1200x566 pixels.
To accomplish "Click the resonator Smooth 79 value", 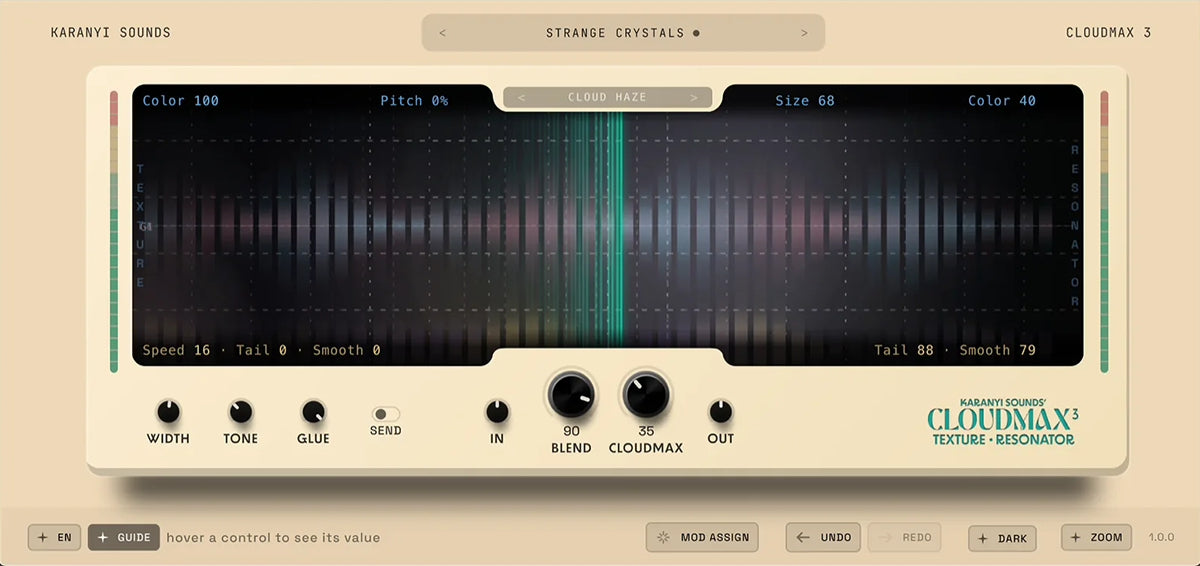I will coord(998,351).
